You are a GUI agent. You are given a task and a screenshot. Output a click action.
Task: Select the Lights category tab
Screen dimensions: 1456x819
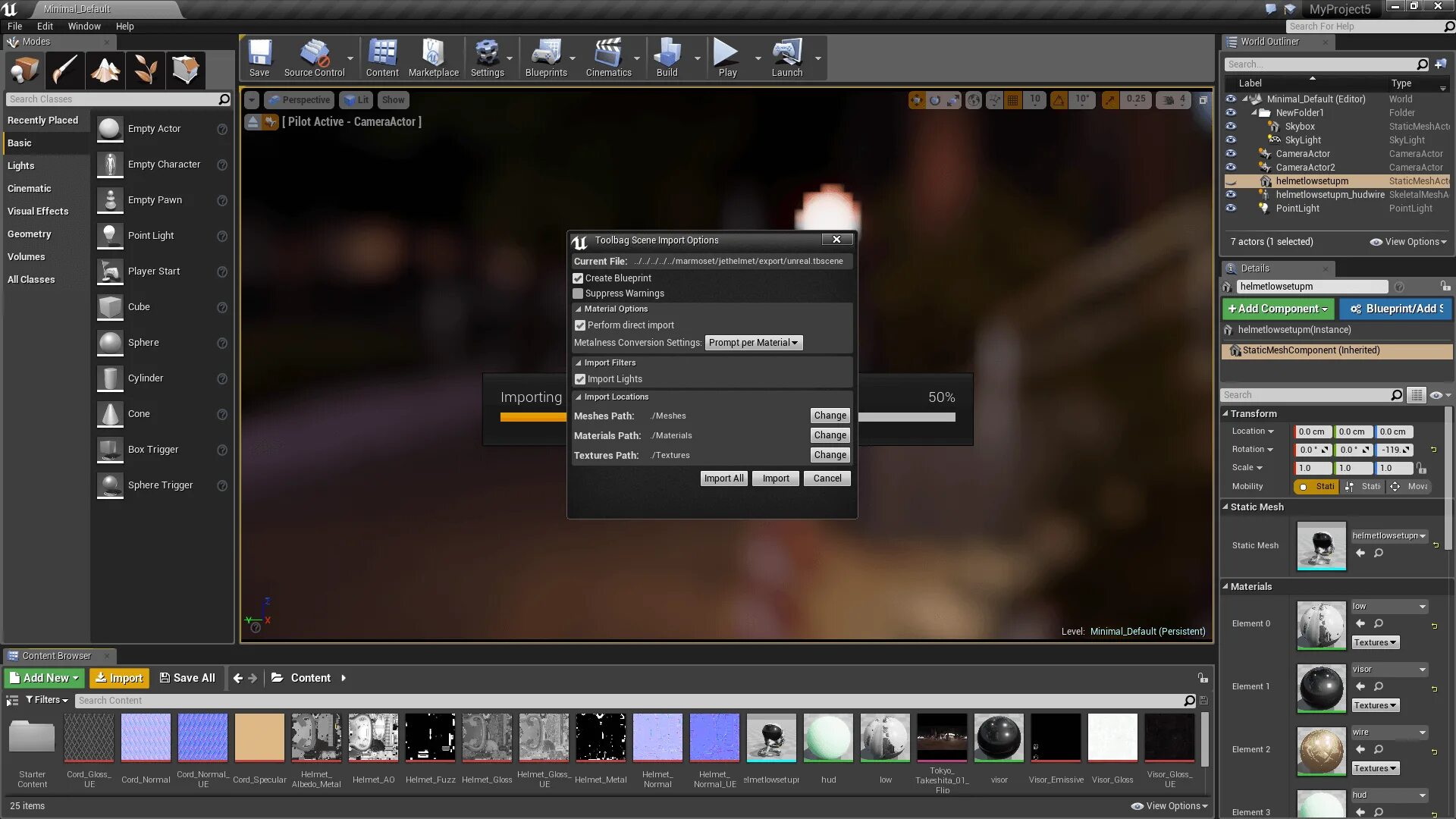(x=21, y=165)
